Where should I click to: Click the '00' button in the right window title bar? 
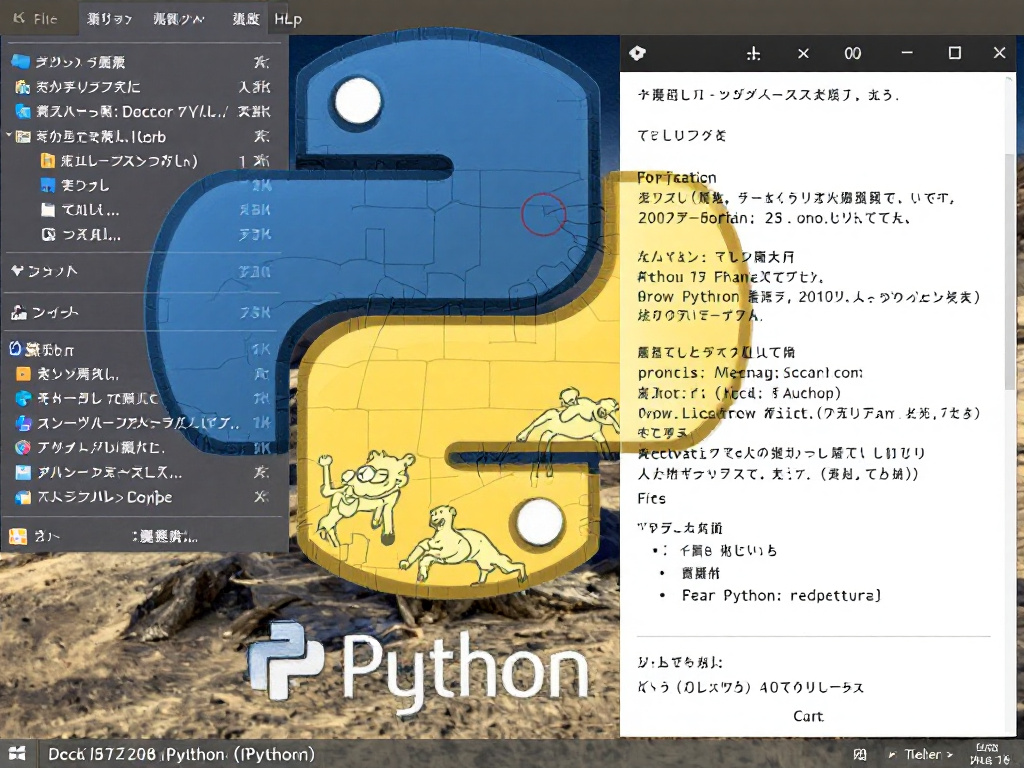(x=852, y=54)
